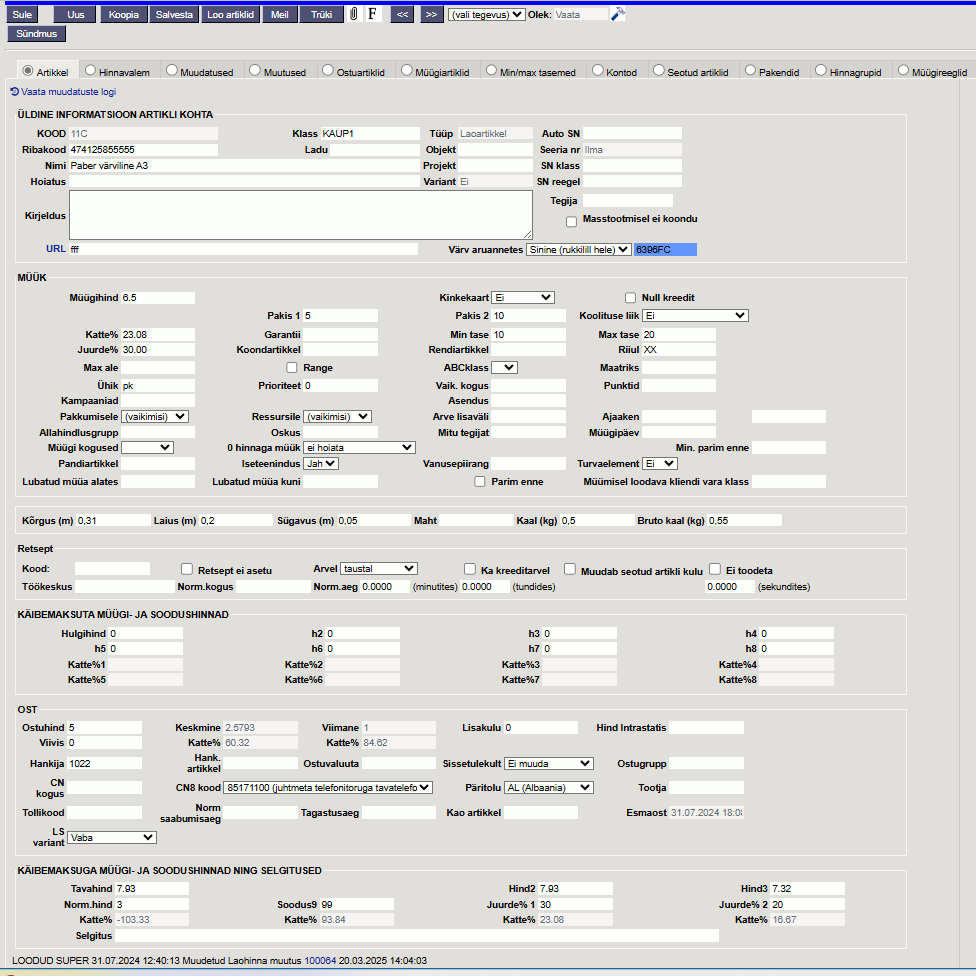Go to previous article with << button
Screen dimensions: 976x976
tap(402, 15)
